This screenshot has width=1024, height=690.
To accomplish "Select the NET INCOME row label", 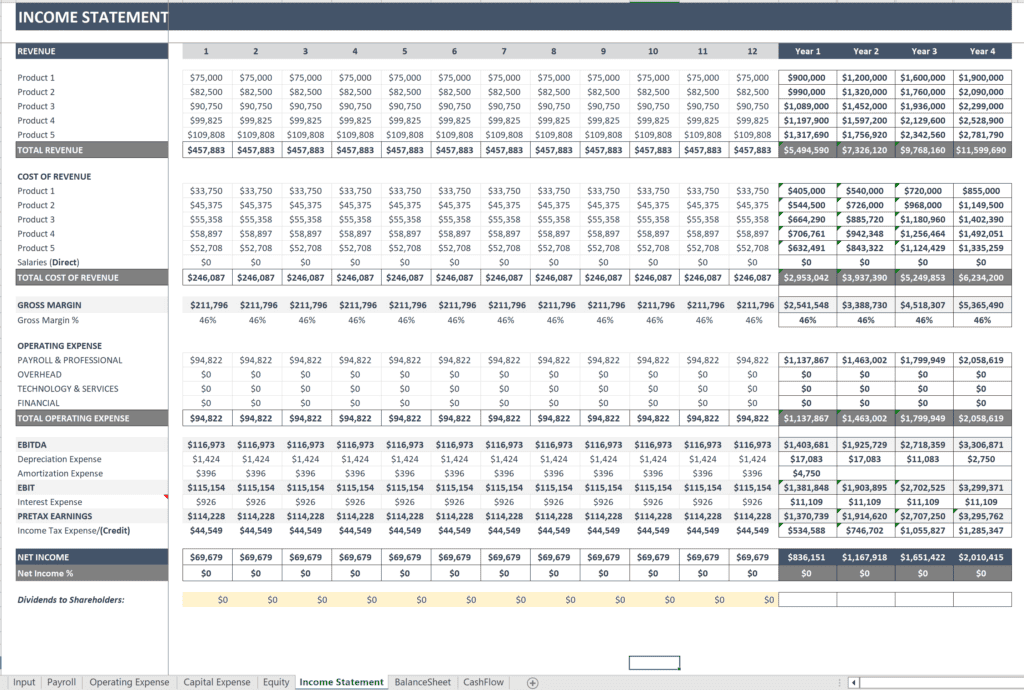I will click(x=92, y=557).
